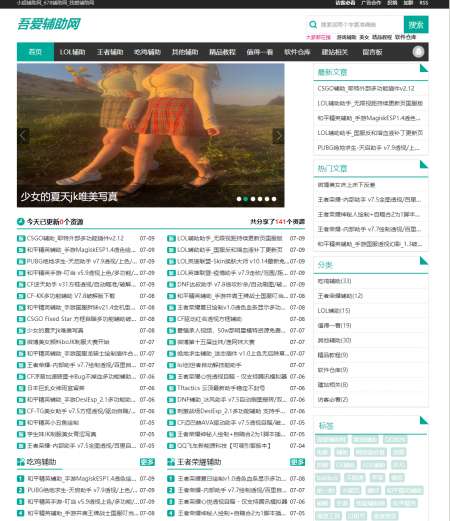
Task: Show previous slide with left carousel arrow
Action: click(x=23, y=136)
